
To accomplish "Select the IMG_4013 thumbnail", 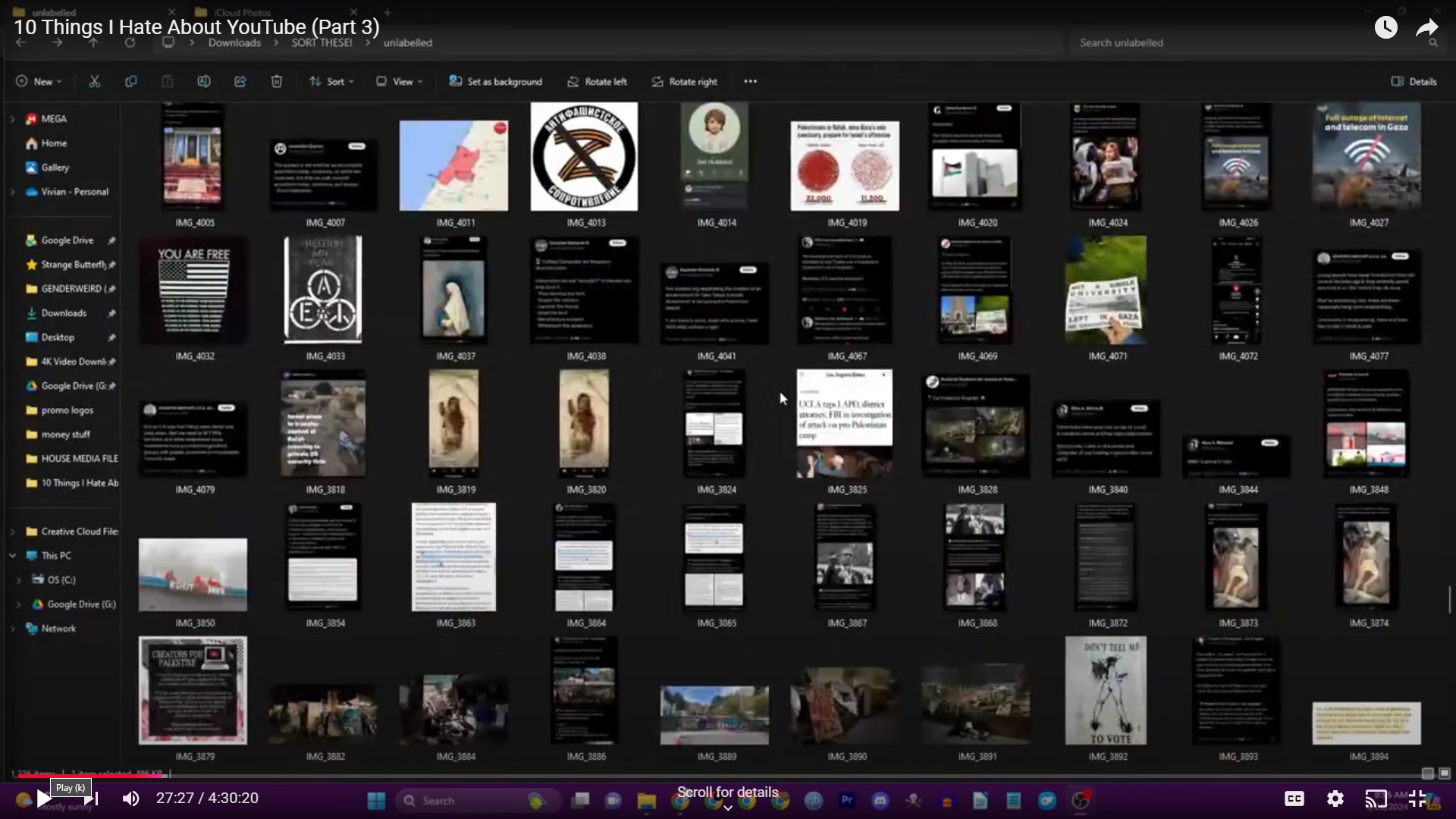I will (584, 157).
